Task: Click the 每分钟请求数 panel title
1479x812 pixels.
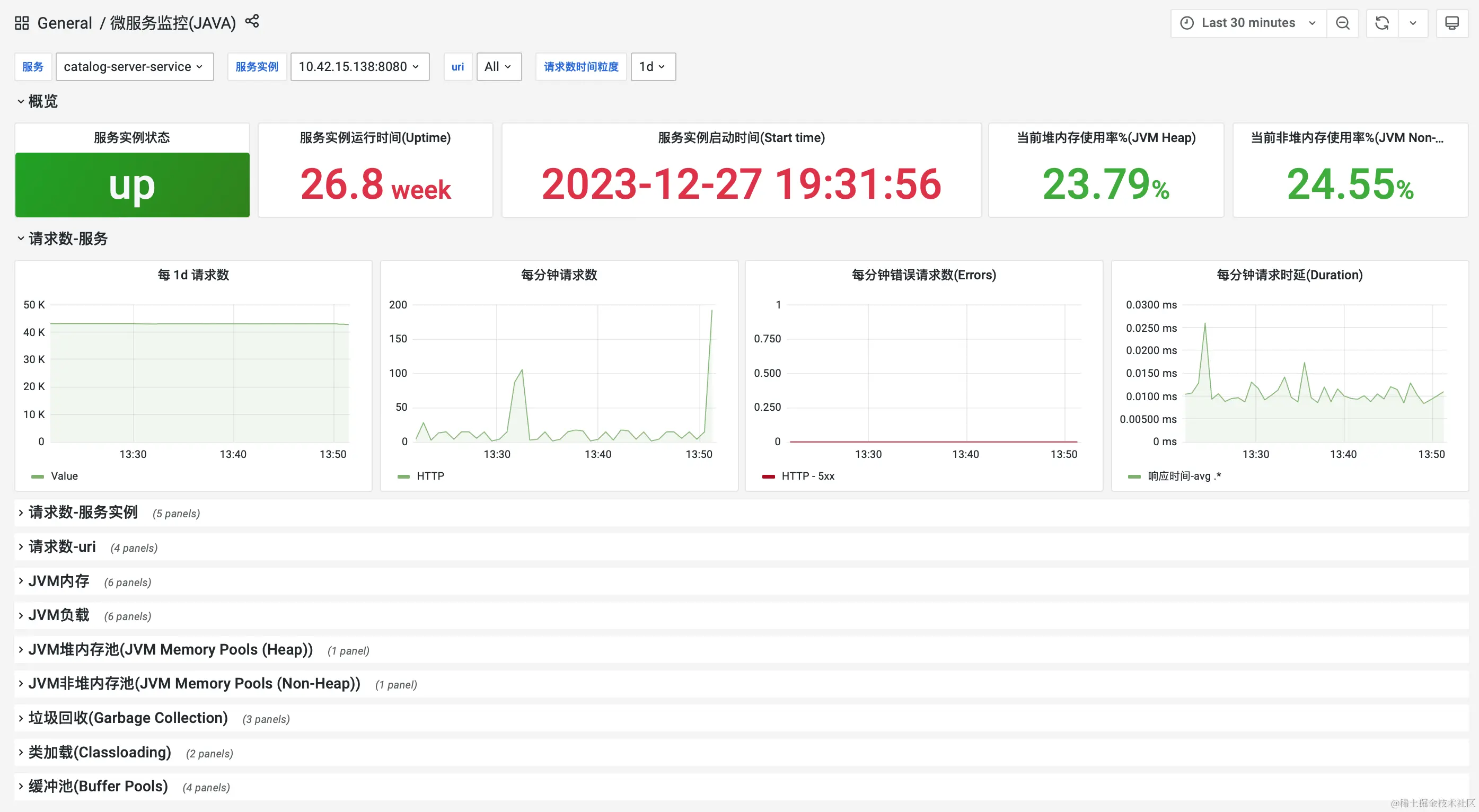Action: (x=559, y=275)
